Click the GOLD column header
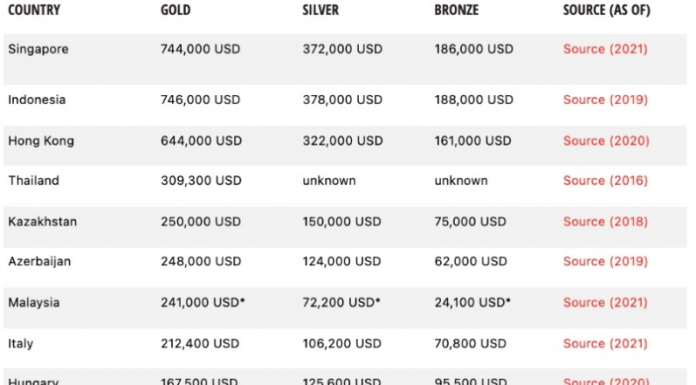 tap(175, 10)
